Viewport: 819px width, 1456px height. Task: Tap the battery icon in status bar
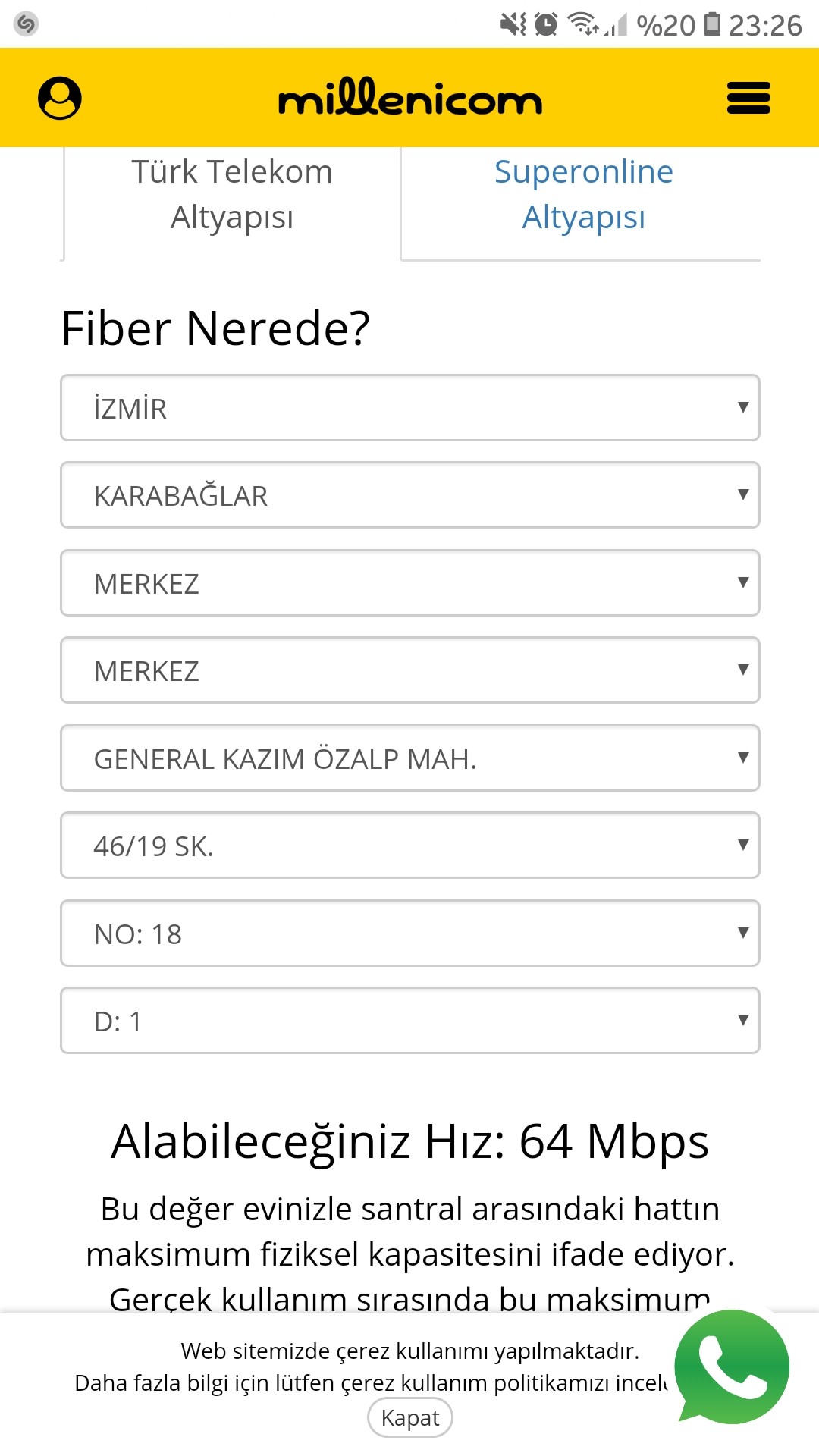pos(712,24)
